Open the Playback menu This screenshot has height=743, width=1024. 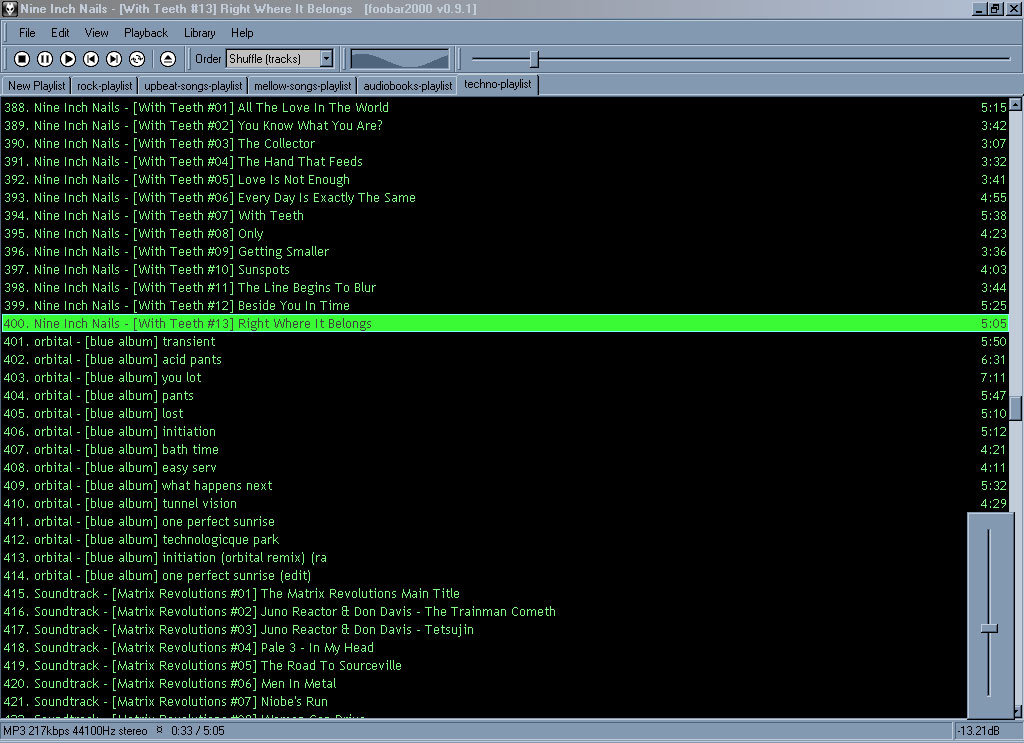click(x=146, y=33)
